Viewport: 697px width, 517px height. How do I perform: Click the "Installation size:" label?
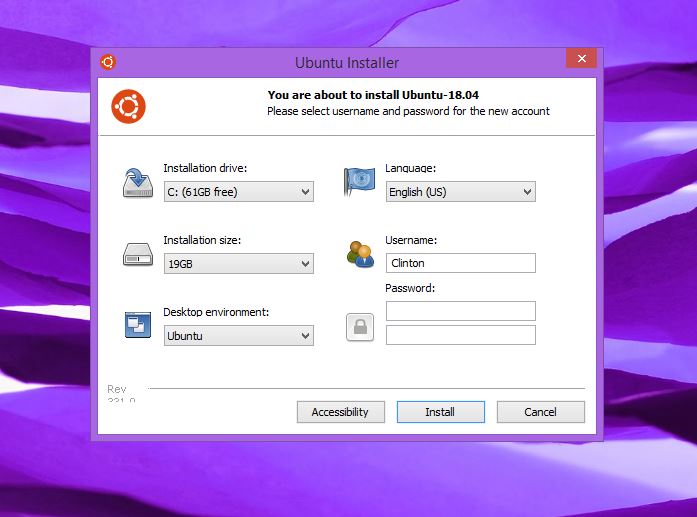coord(202,240)
